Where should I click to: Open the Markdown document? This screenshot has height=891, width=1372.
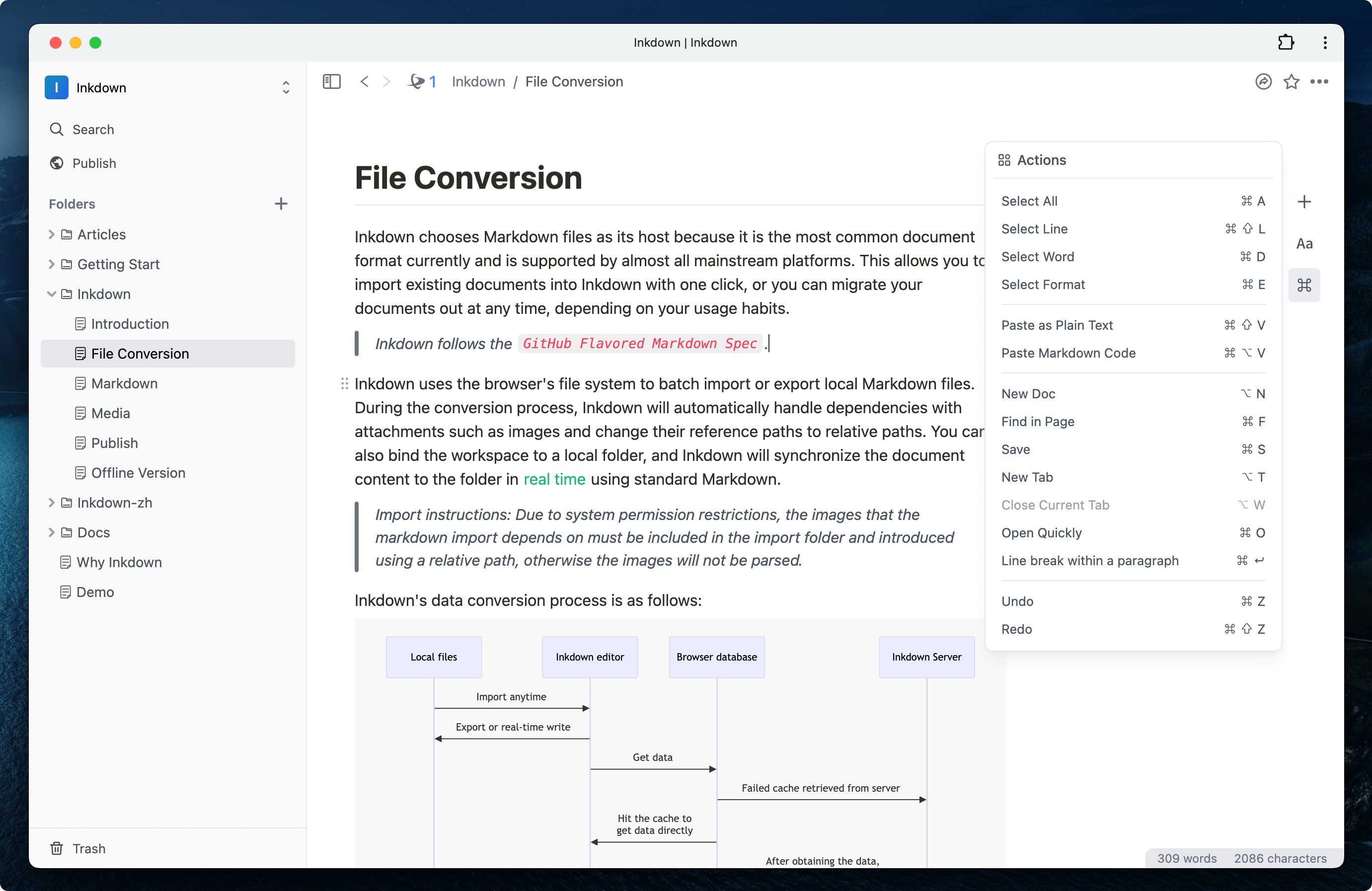(167, 383)
